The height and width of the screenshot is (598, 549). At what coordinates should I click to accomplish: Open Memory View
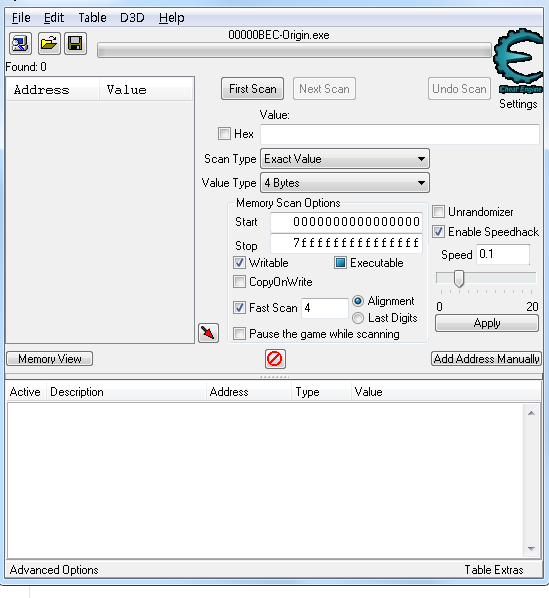tap(50, 359)
